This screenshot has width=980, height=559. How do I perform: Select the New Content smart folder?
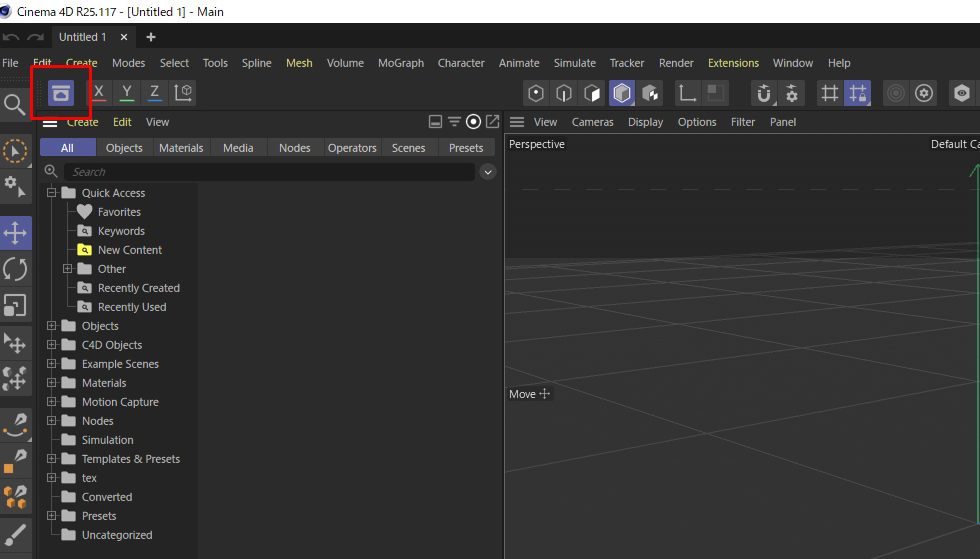click(130, 249)
